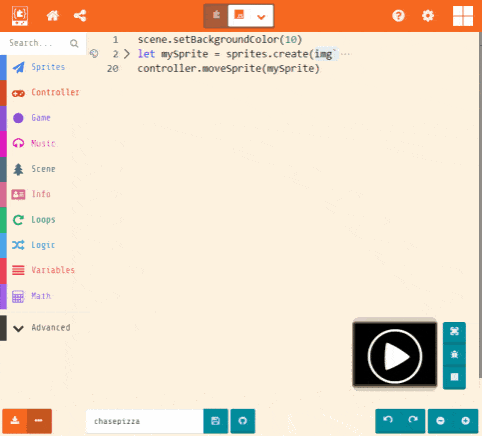Image resolution: width=482 pixels, height=436 pixels.
Task: Expand the folded mySprite code line
Action: (x=127, y=54)
